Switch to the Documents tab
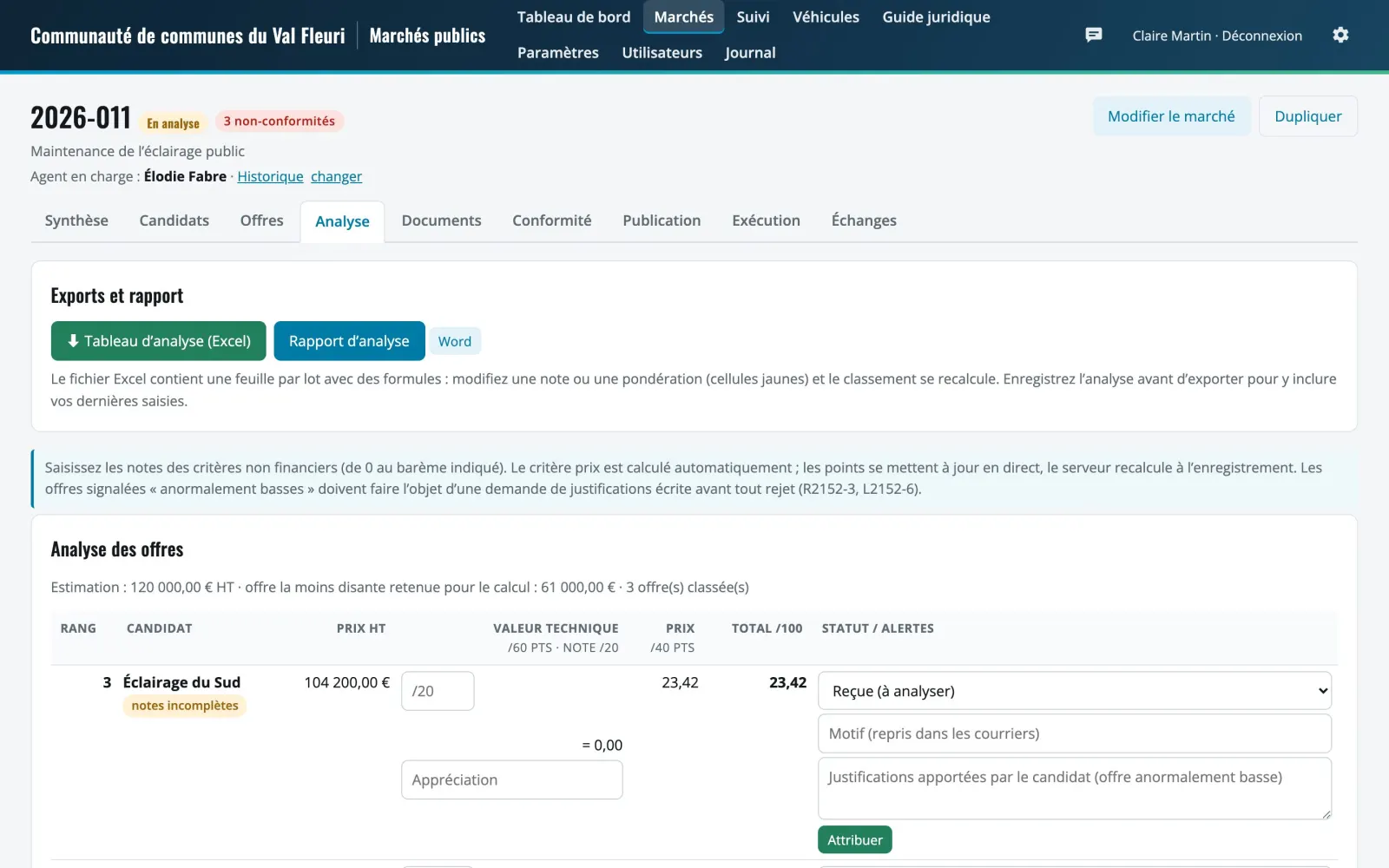Screen dimensions: 1389x868 pos(441,220)
